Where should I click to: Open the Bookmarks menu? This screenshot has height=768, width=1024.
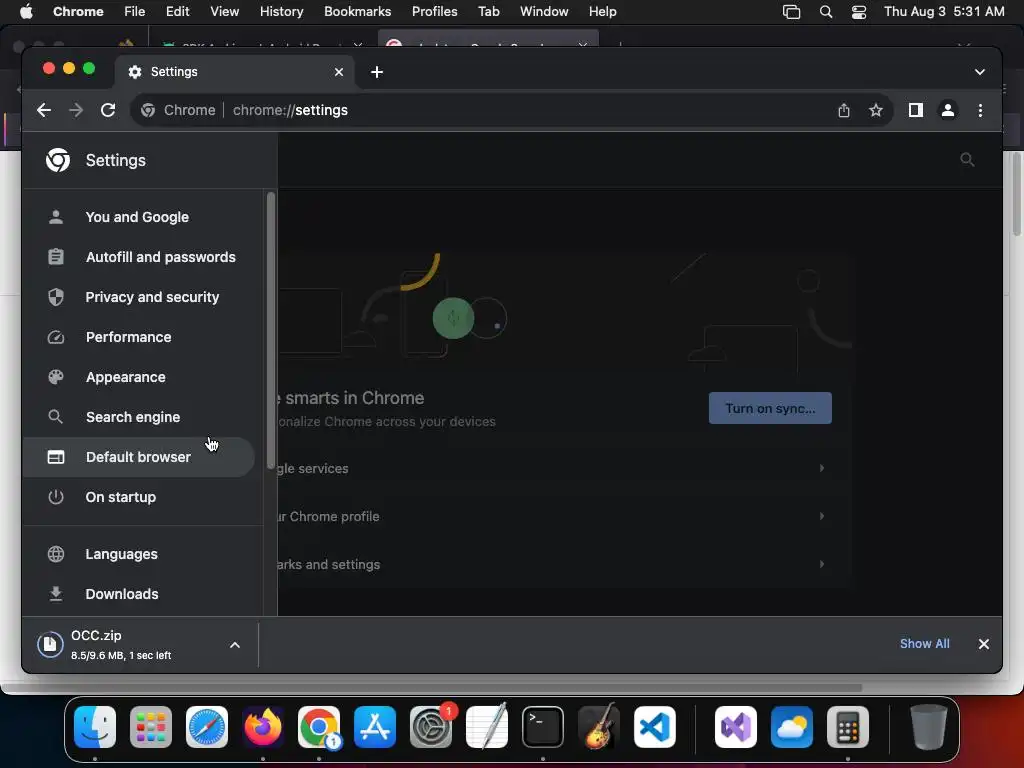[x=357, y=11]
